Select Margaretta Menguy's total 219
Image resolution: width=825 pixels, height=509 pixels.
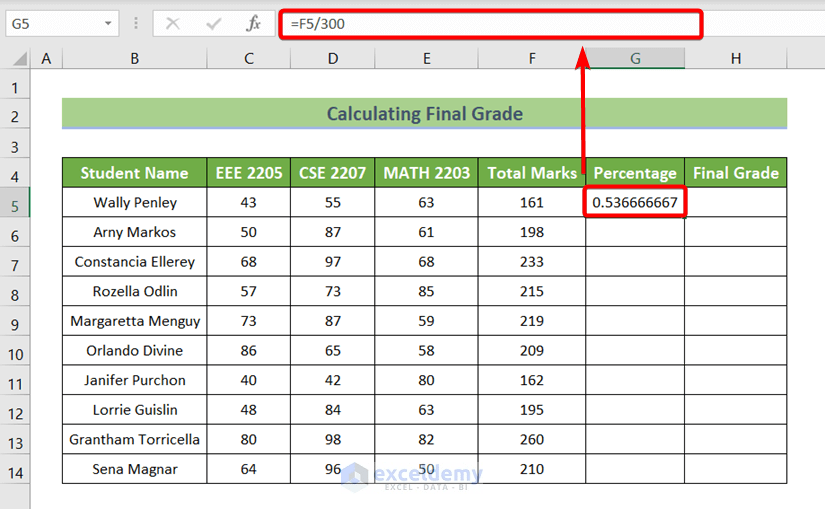532,321
